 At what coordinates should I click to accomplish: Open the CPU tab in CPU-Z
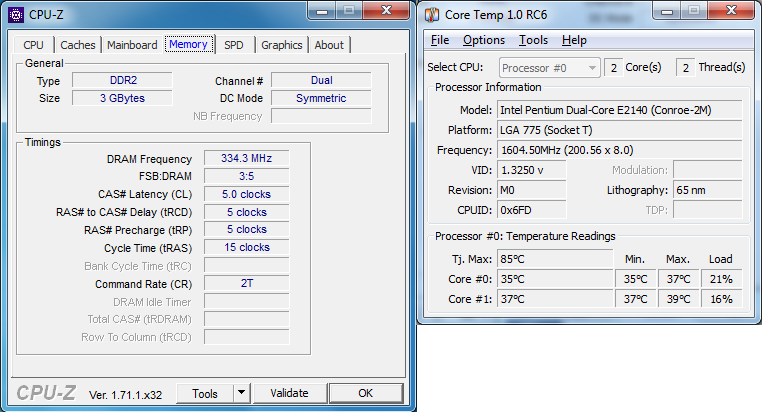[x=33, y=45]
